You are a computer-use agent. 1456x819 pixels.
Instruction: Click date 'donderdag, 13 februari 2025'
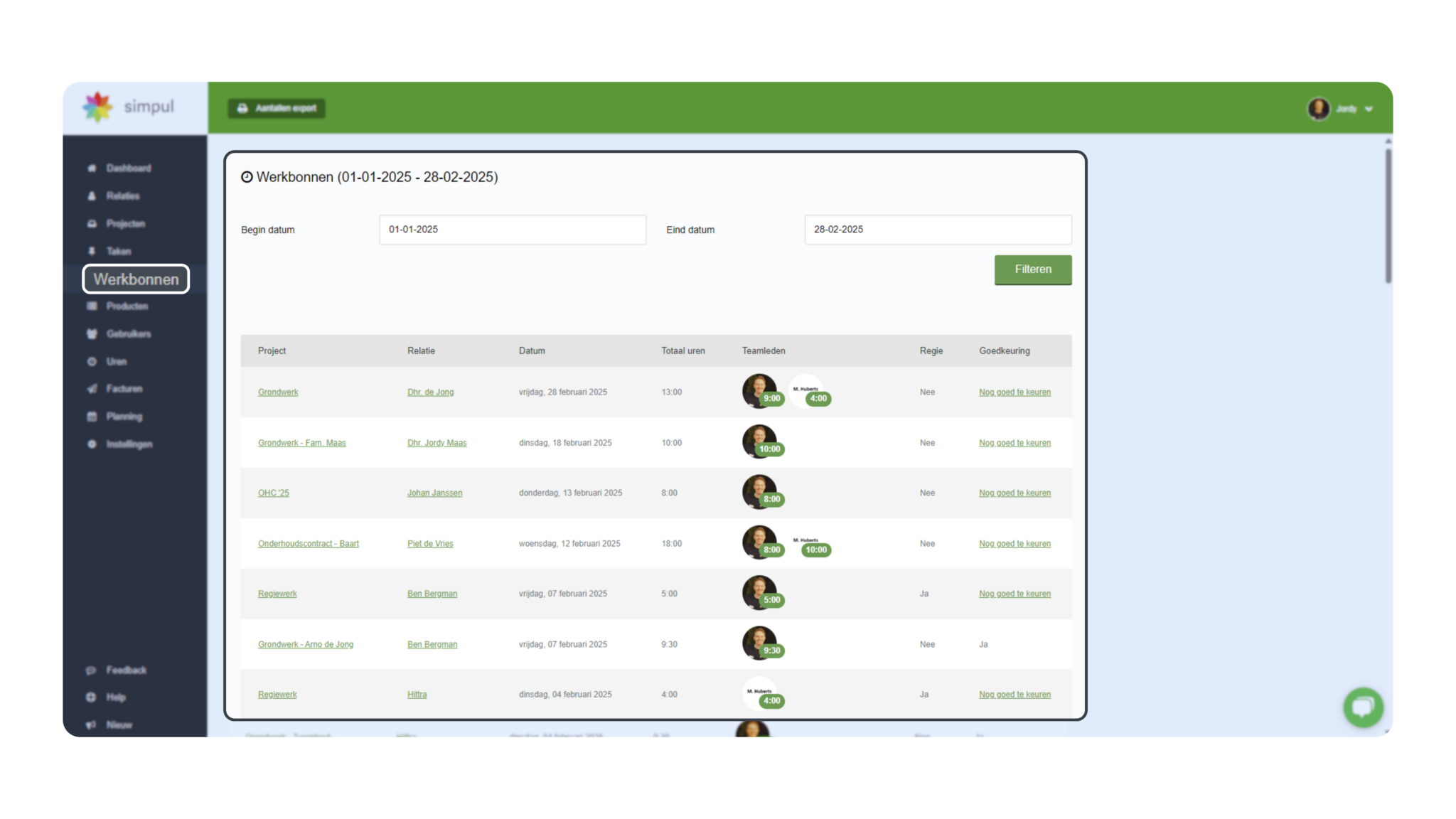[x=570, y=493]
